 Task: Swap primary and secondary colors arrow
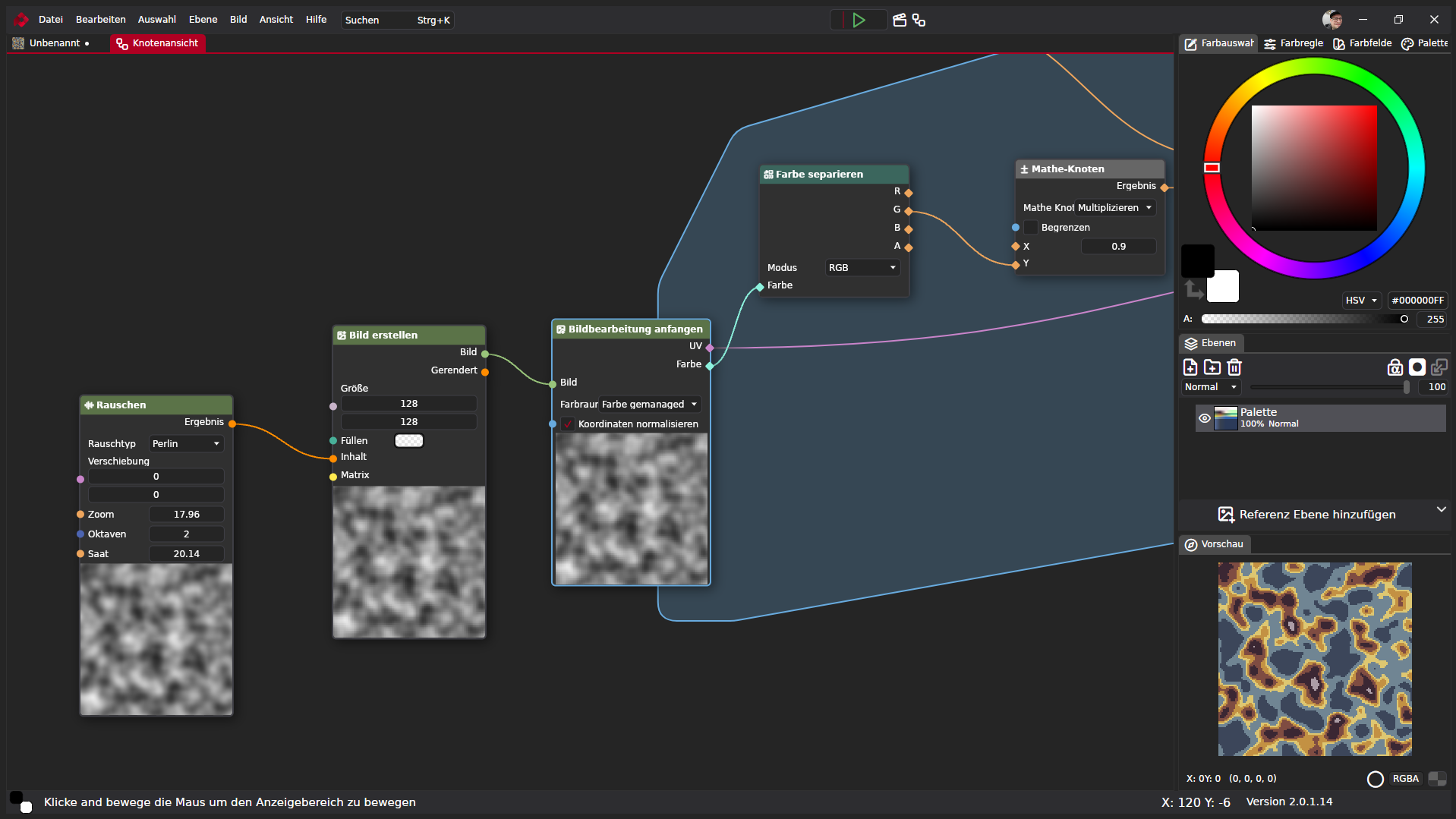click(1193, 289)
